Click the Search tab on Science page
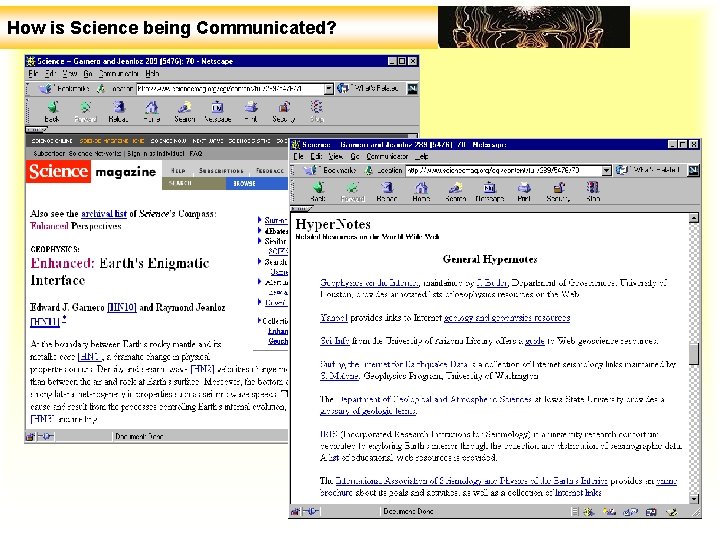 194,183
